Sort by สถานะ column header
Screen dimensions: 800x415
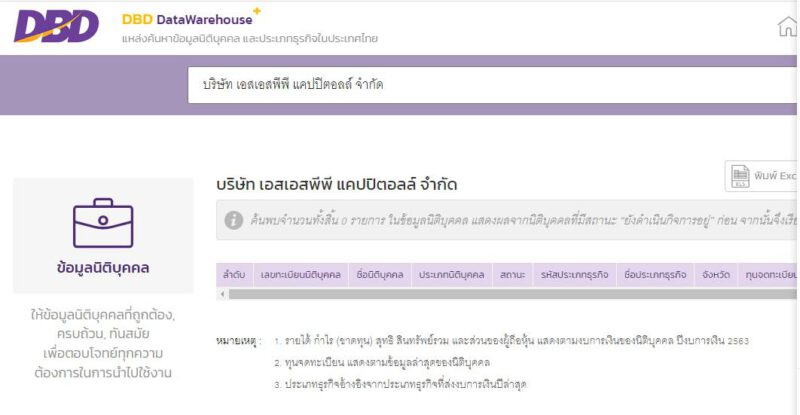pyautogui.click(x=513, y=274)
